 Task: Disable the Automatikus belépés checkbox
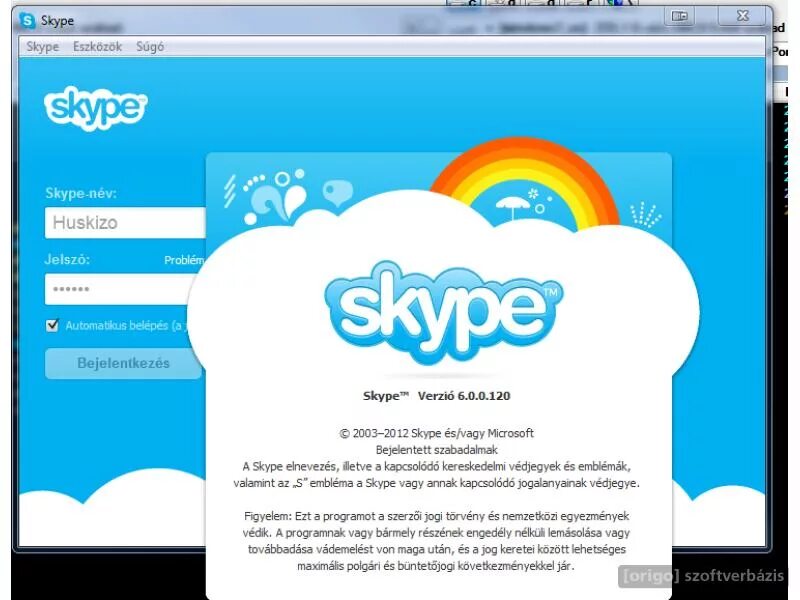pyautogui.click(x=50, y=324)
